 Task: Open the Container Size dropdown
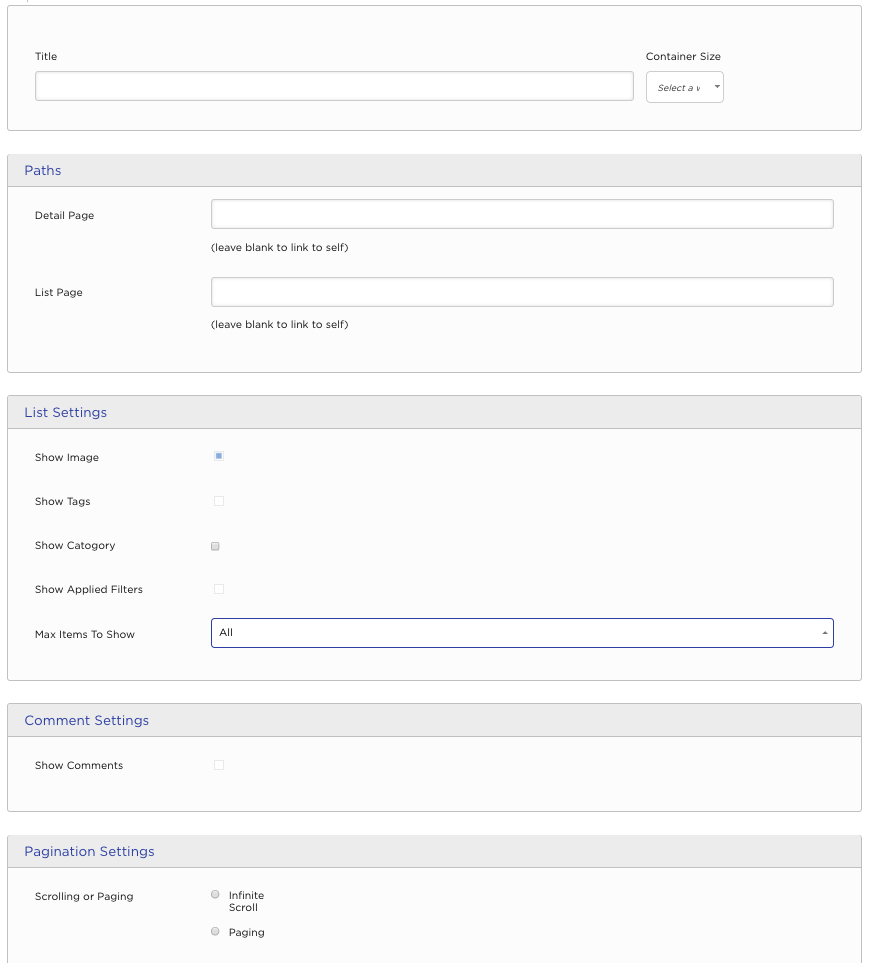pyautogui.click(x=684, y=88)
